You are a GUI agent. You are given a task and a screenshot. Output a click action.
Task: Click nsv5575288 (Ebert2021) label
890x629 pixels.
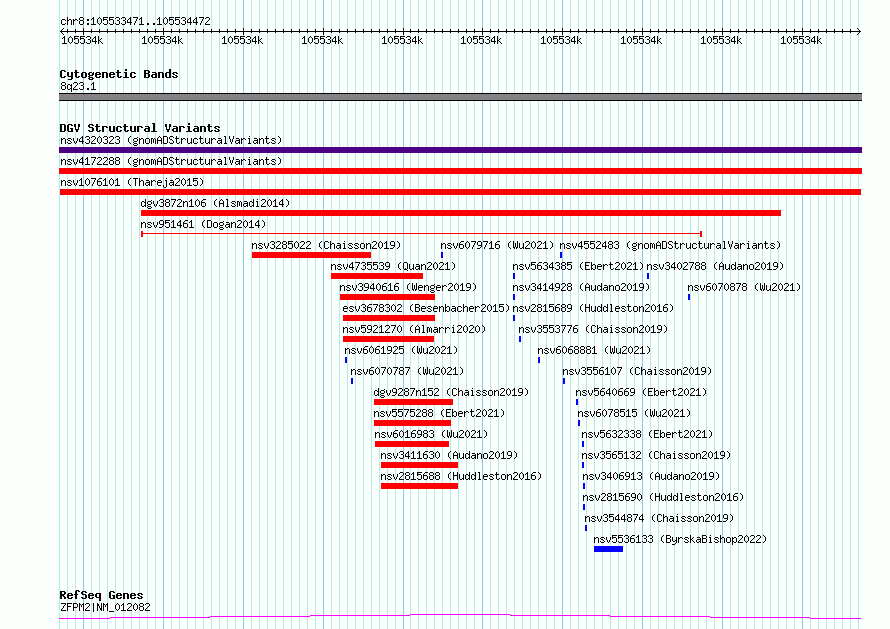(439, 413)
